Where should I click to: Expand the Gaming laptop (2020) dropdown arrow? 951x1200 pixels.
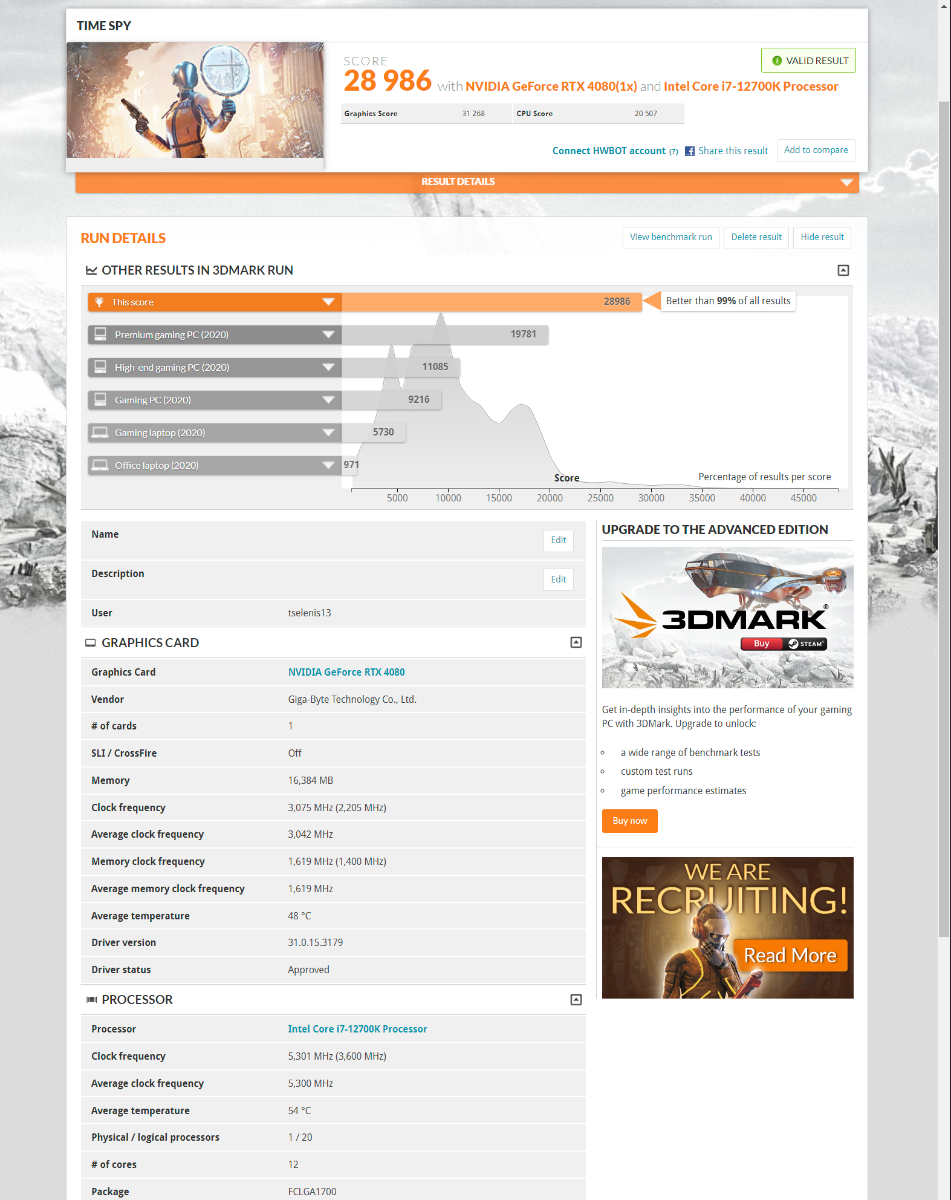click(328, 433)
